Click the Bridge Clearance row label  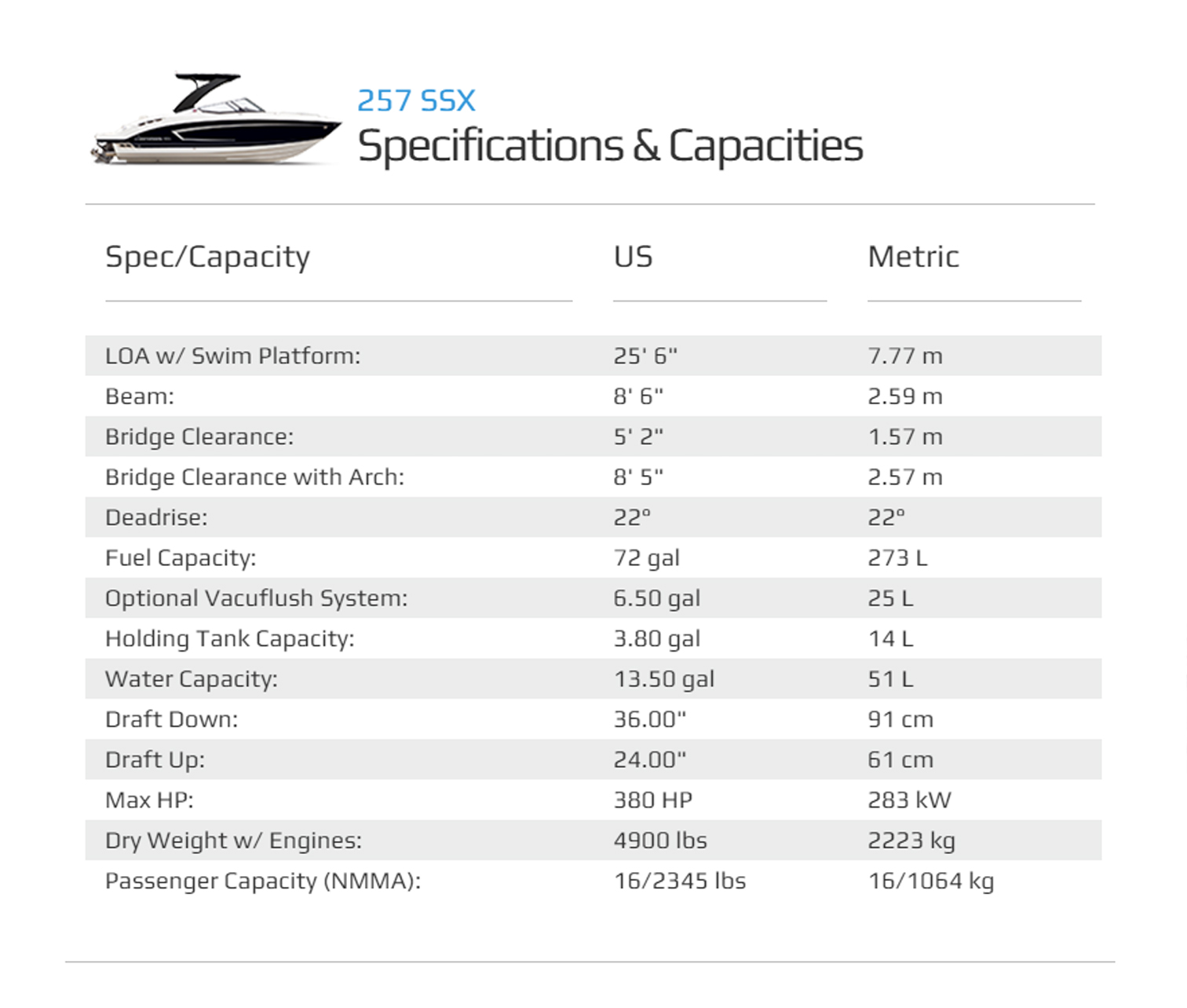click(x=199, y=436)
